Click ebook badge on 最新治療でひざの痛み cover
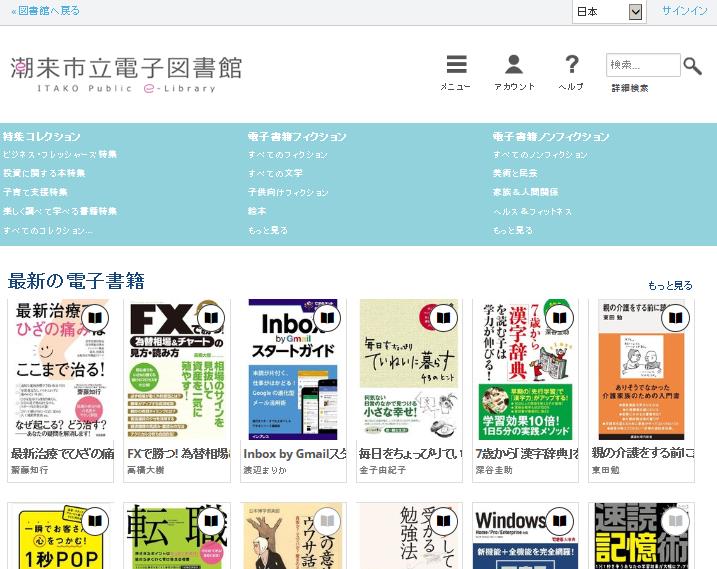Screen dimensions: 717x569 (x=95, y=317)
